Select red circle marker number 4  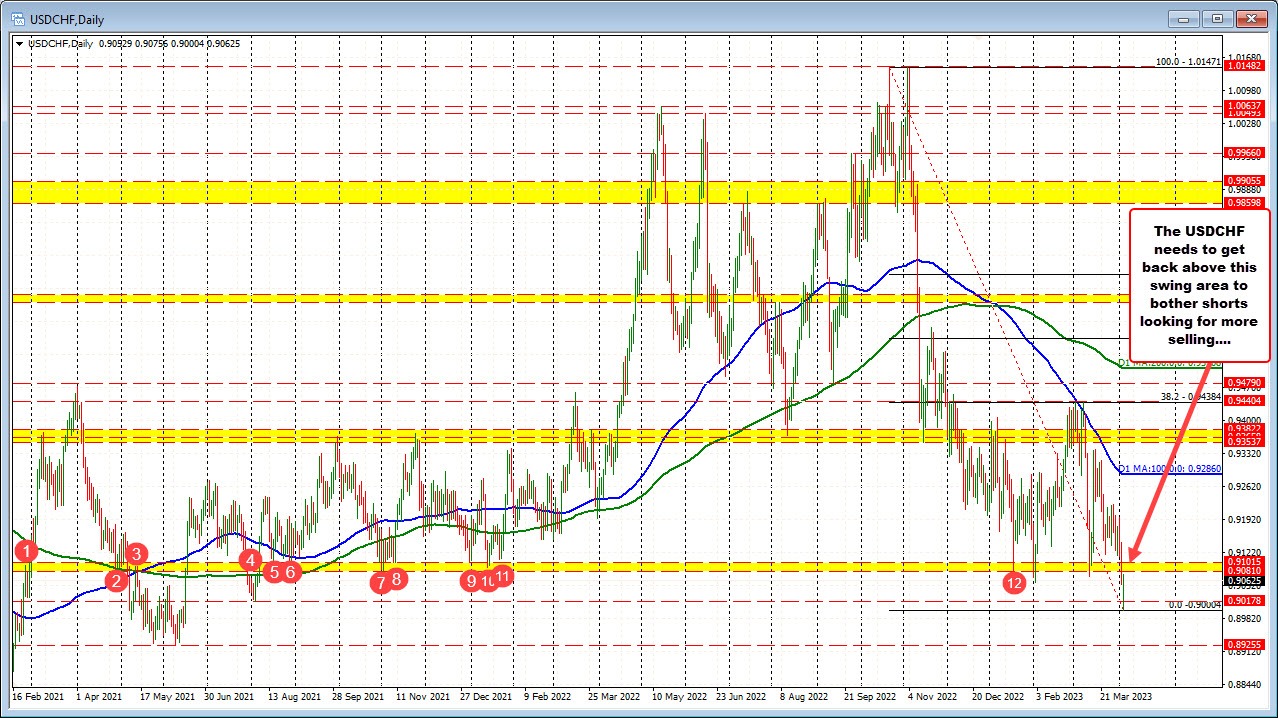tap(250, 561)
